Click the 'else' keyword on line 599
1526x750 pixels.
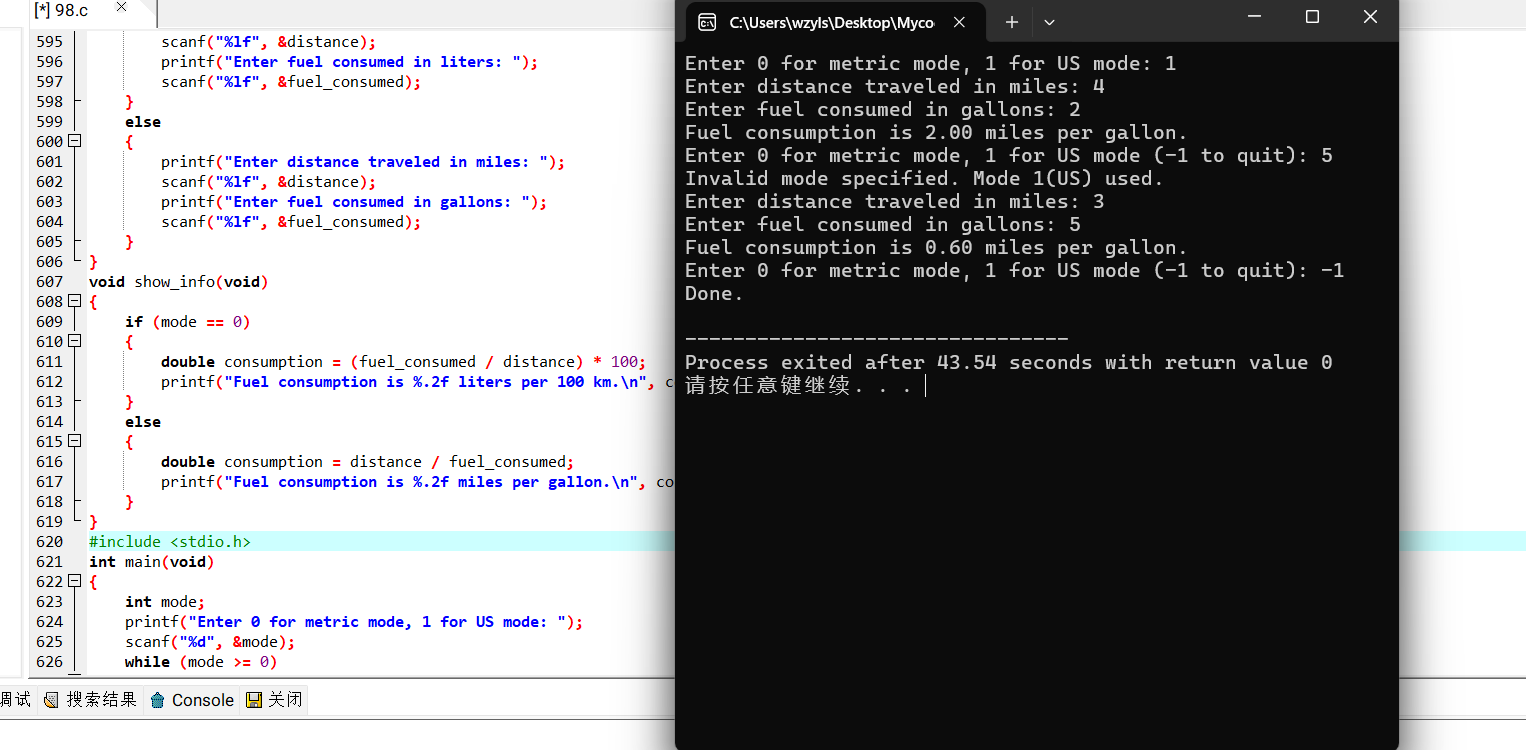[x=143, y=122]
